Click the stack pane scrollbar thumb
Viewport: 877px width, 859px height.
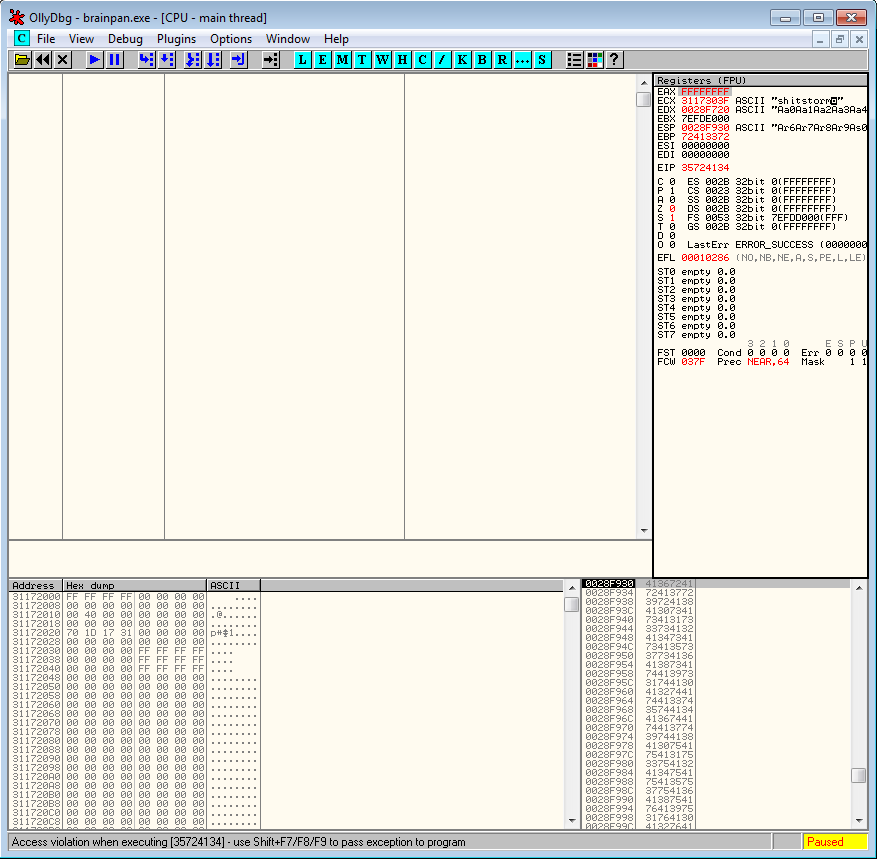pyautogui.click(x=859, y=776)
